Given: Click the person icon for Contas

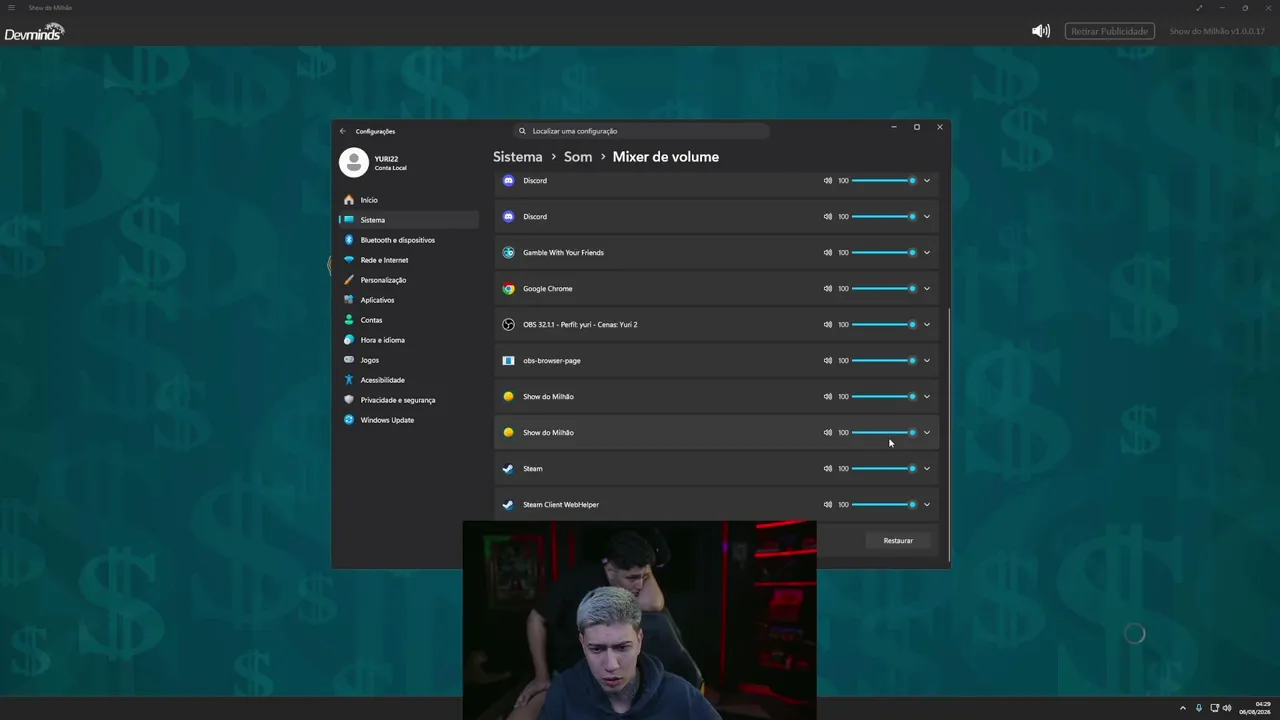Looking at the screenshot, I should click(x=349, y=320).
